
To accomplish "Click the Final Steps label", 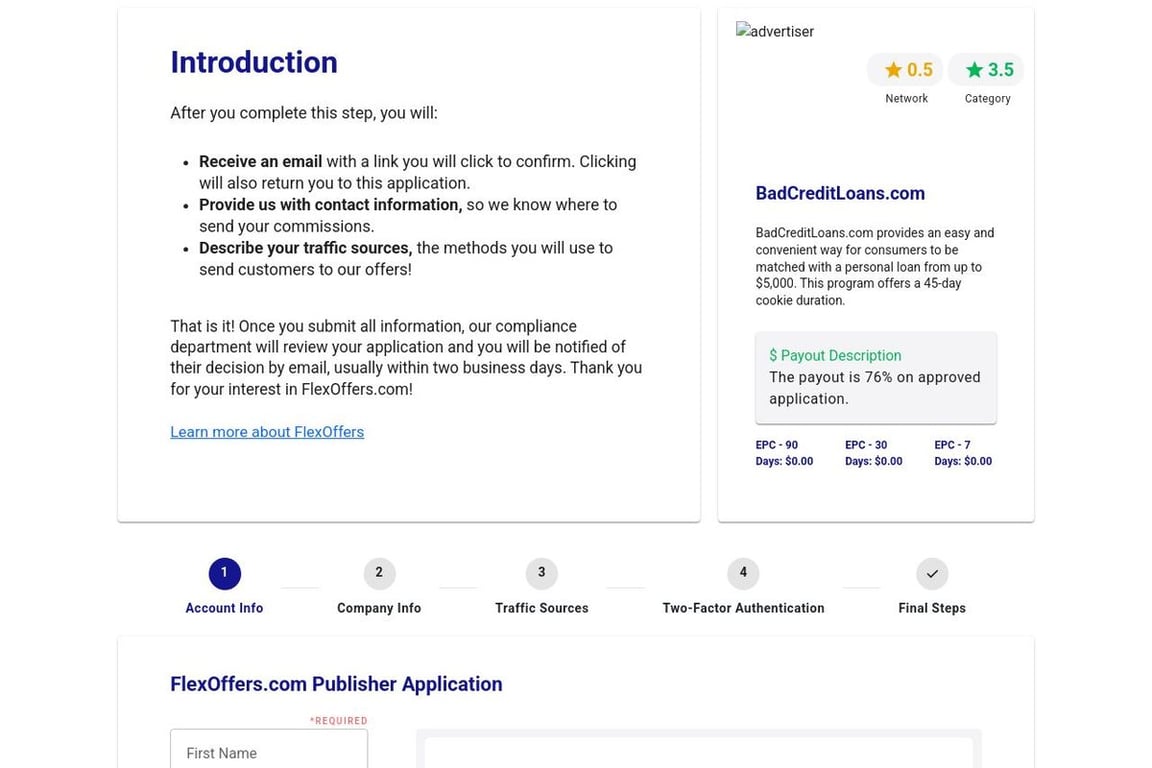I will click(932, 609).
